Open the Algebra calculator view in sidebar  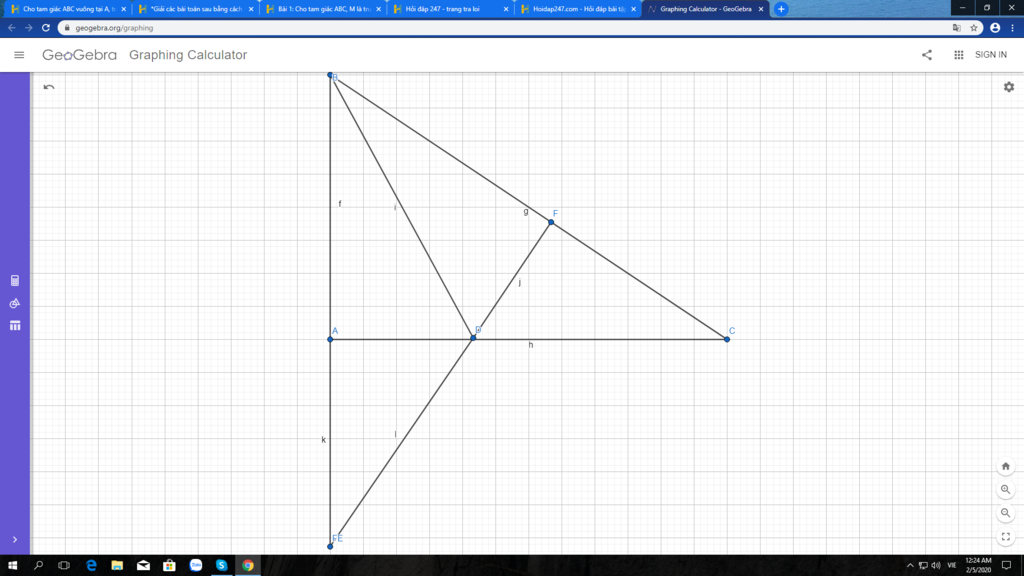point(15,281)
